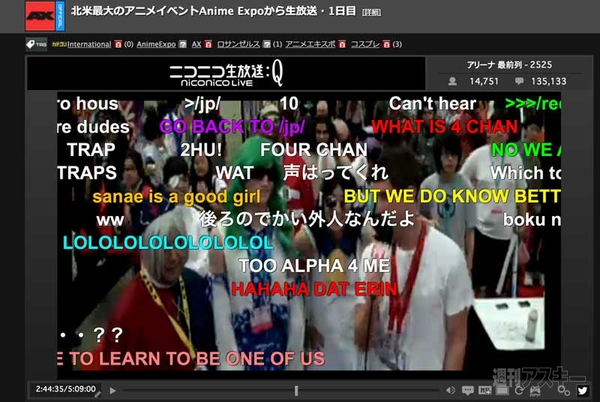
Task: Mute audio using the speaker icon
Action: (450, 390)
